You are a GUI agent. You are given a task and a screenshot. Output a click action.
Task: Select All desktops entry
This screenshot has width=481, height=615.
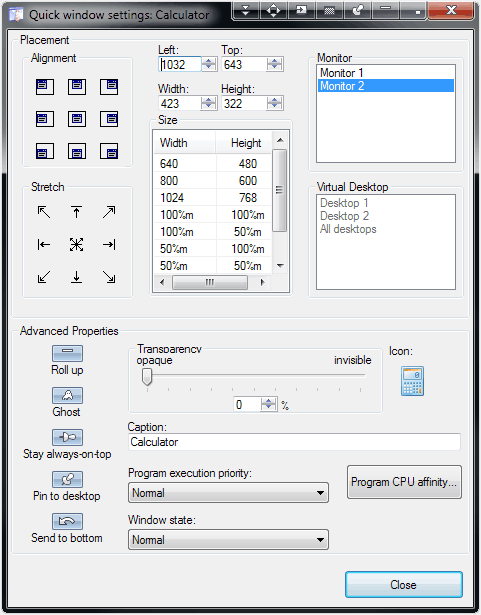pos(386,229)
